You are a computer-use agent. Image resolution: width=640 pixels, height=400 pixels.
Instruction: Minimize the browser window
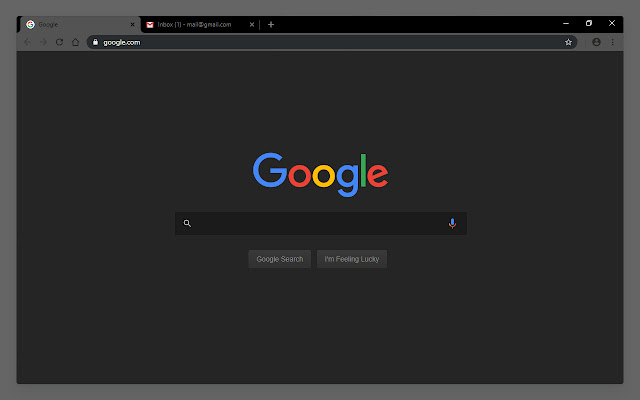(x=566, y=24)
